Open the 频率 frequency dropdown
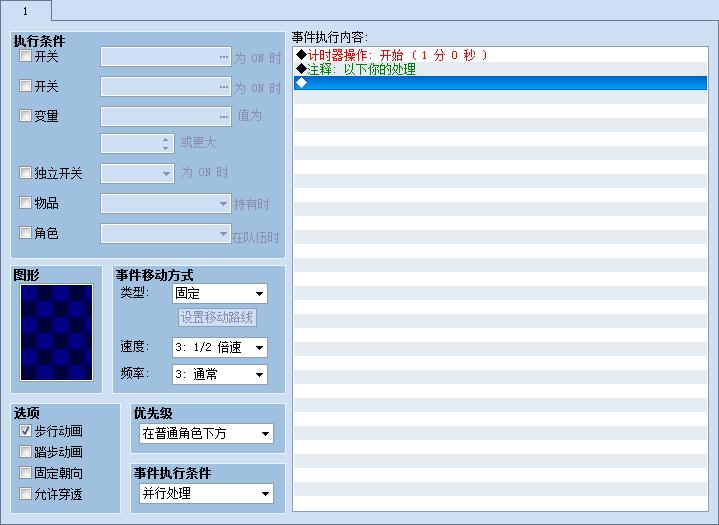This screenshot has width=719, height=525. tap(220, 374)
